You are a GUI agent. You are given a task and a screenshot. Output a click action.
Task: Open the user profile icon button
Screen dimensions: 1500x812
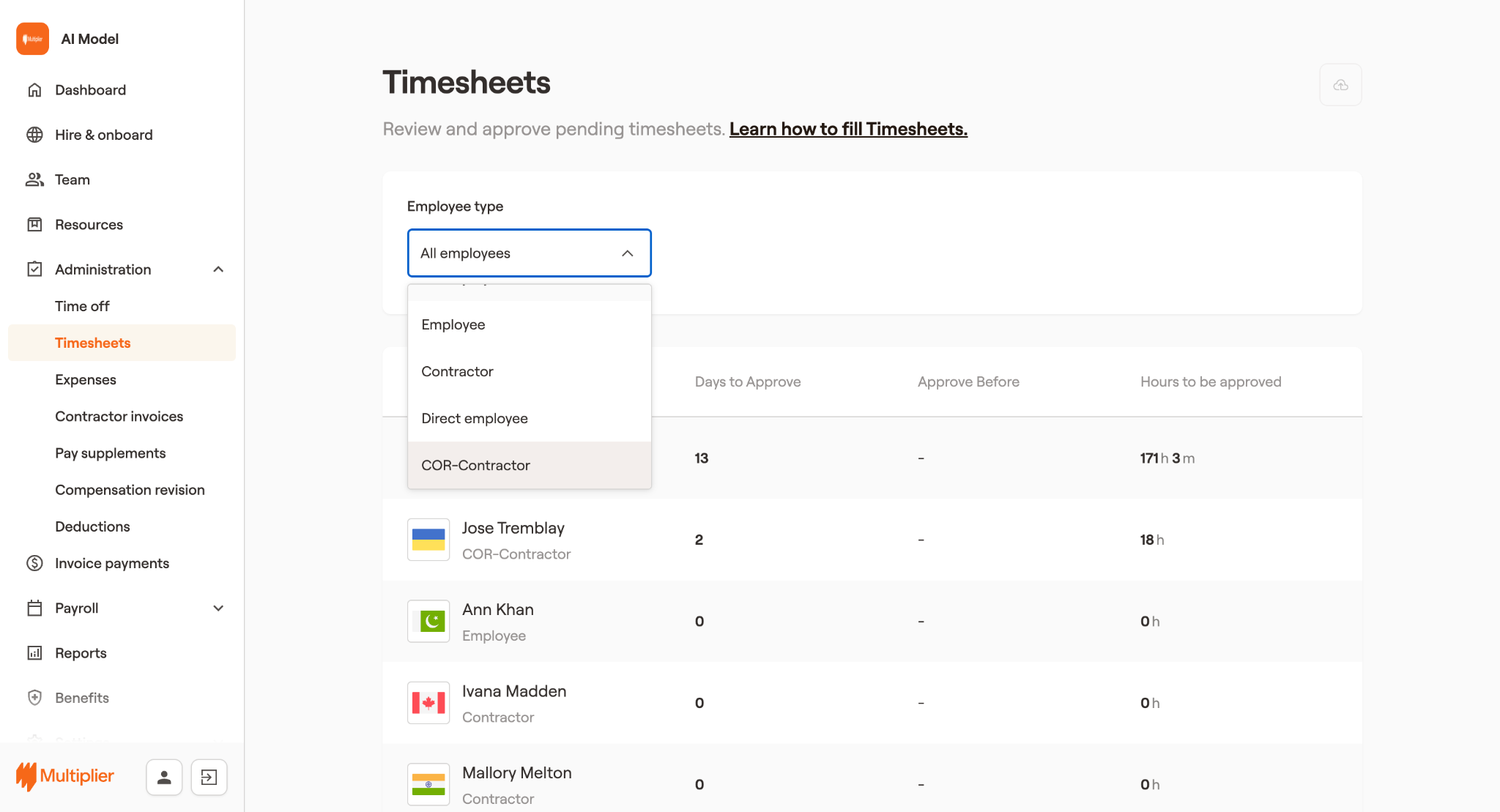point(164,777)
